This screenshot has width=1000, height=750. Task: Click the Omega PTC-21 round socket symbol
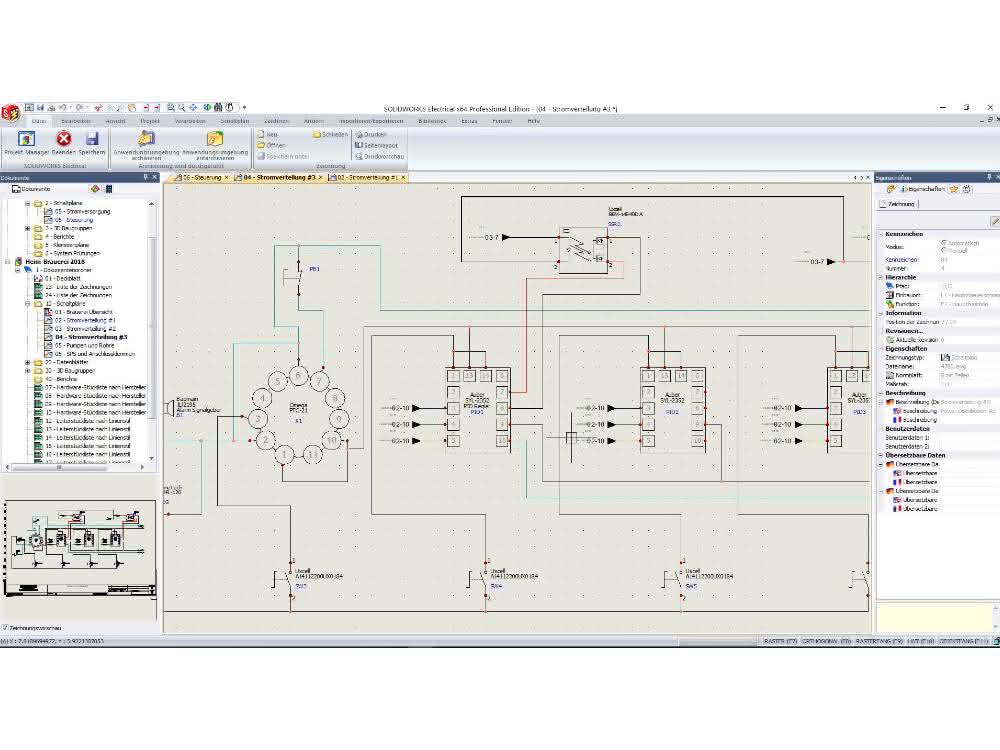coord(298,415)
